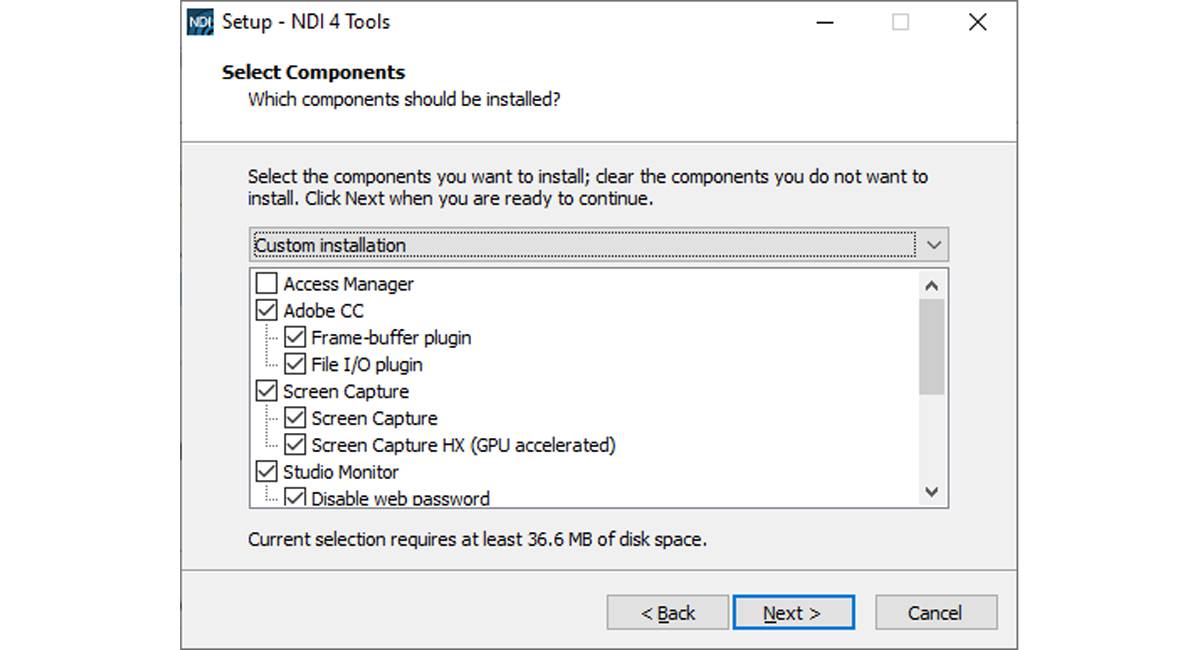Close the setup window

click(x=978, y=22)
